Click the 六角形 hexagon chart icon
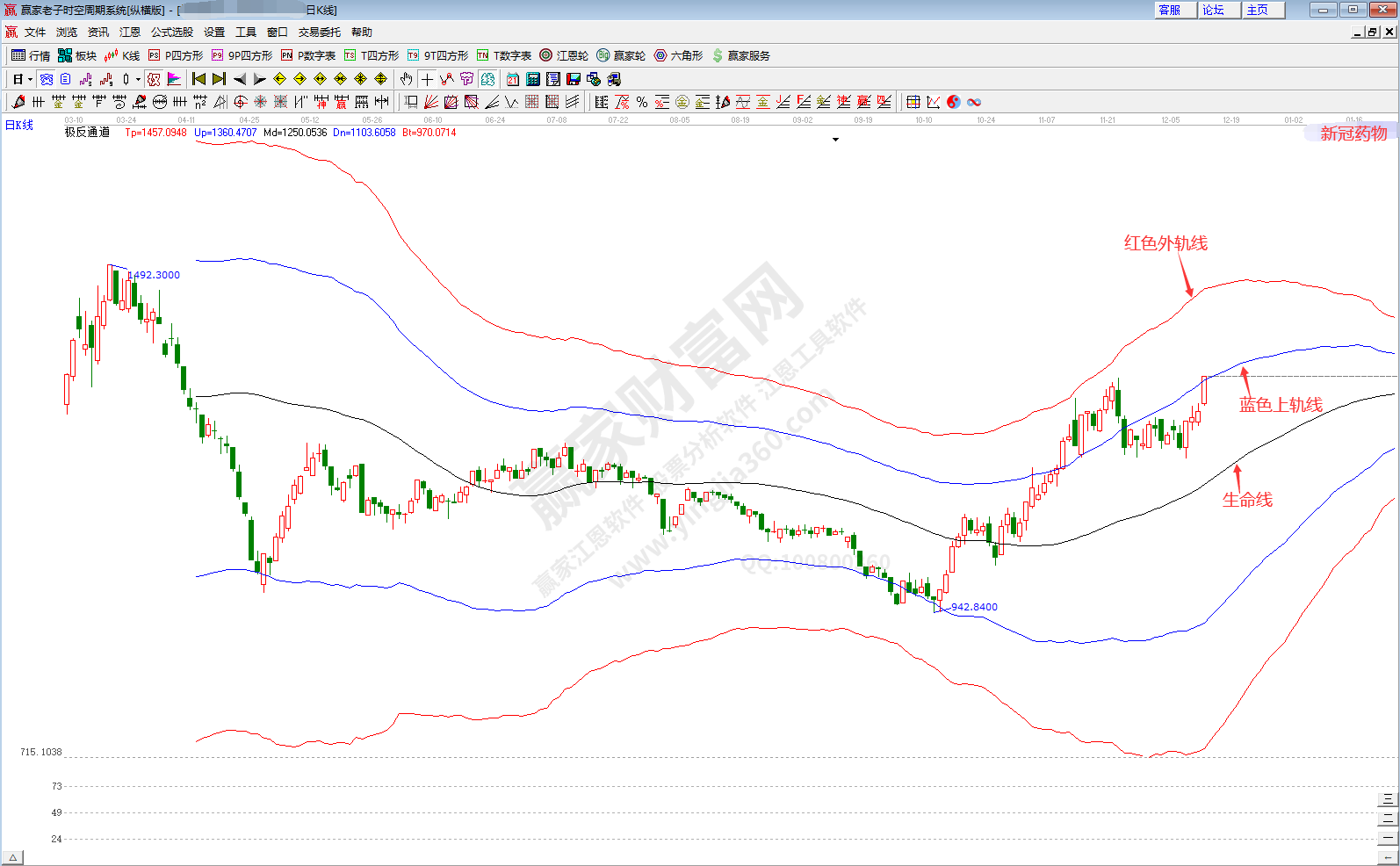This screenshot has height=866, width=1400. (678, 55)
